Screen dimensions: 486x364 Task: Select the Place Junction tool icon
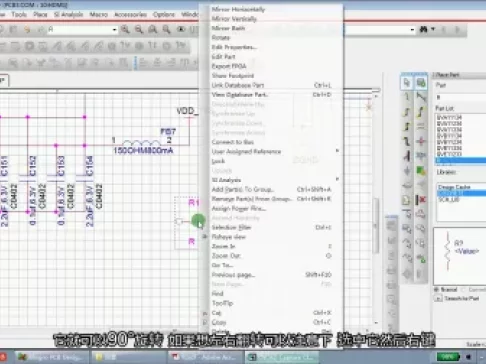421,141
